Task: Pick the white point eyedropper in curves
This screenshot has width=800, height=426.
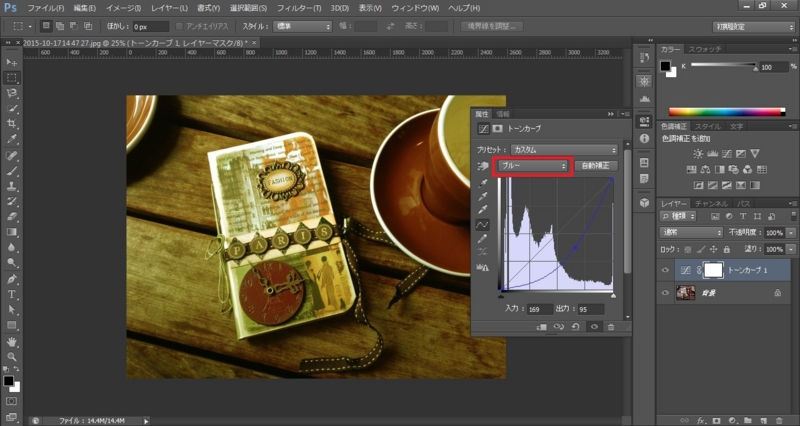Action: (x=482, y=210)
